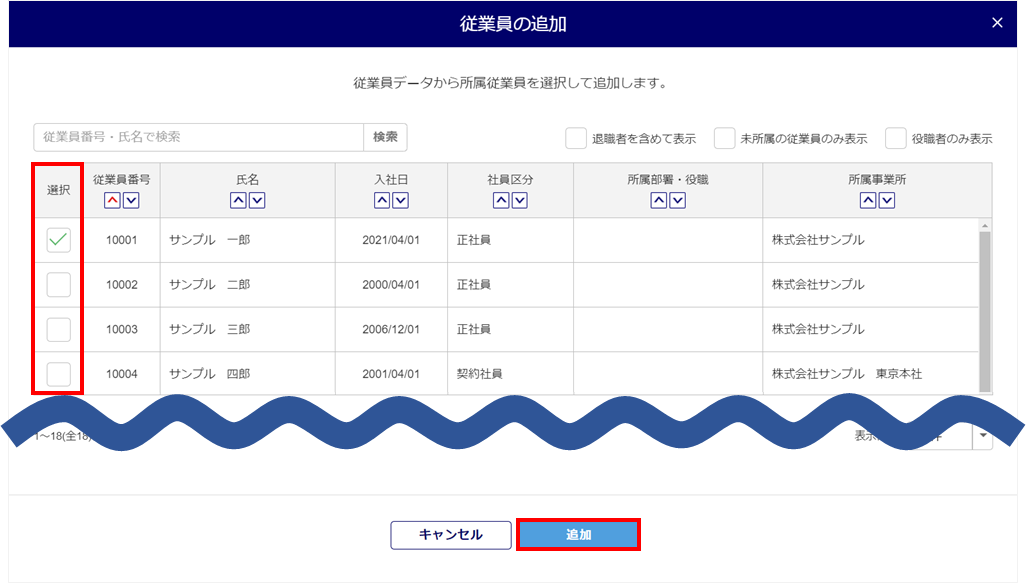Viewport: 1026px width, 583px height.
Task: Sort 氏名 column ascending
Action: pos(238,201)
